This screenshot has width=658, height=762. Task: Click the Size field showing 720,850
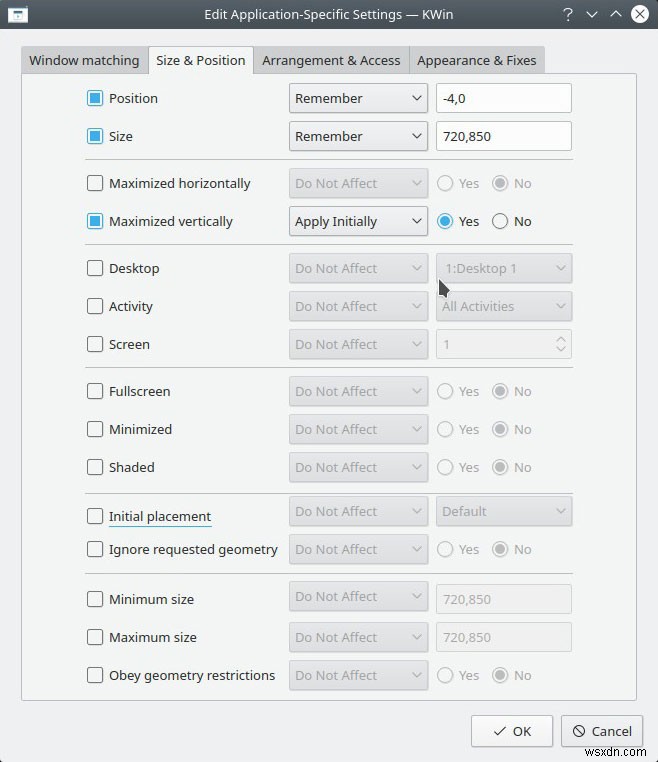(x=503, y=136)
